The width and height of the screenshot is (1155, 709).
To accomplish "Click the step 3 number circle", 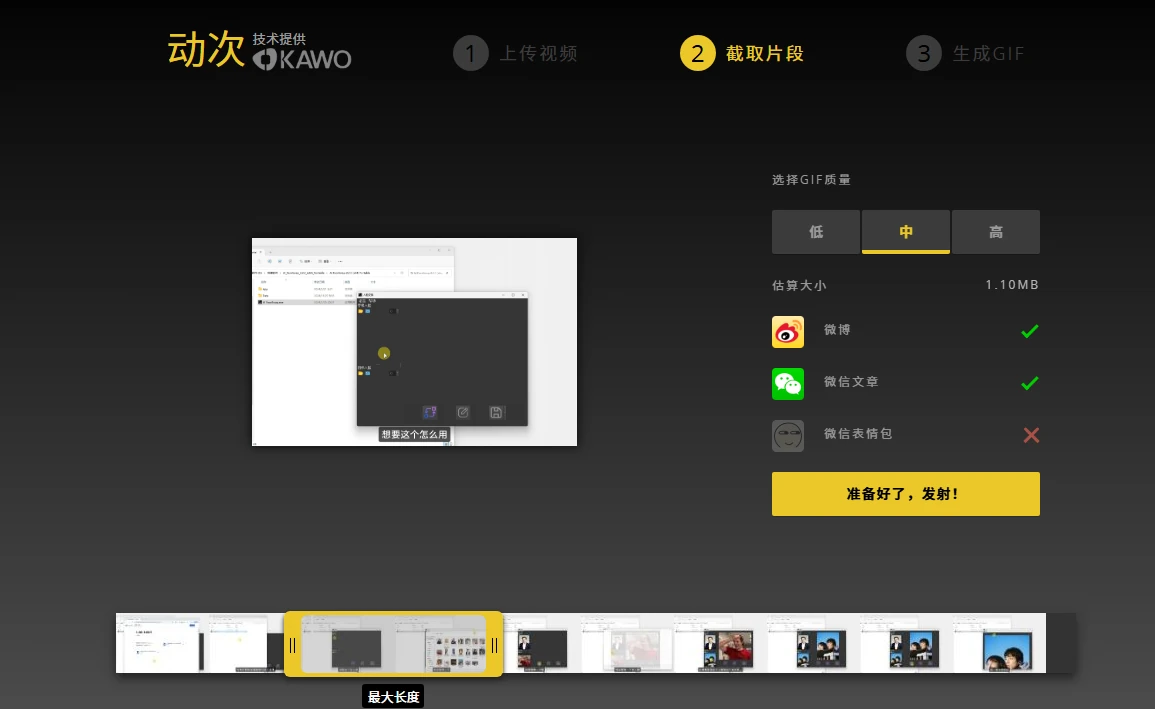I will click(923, 53).
